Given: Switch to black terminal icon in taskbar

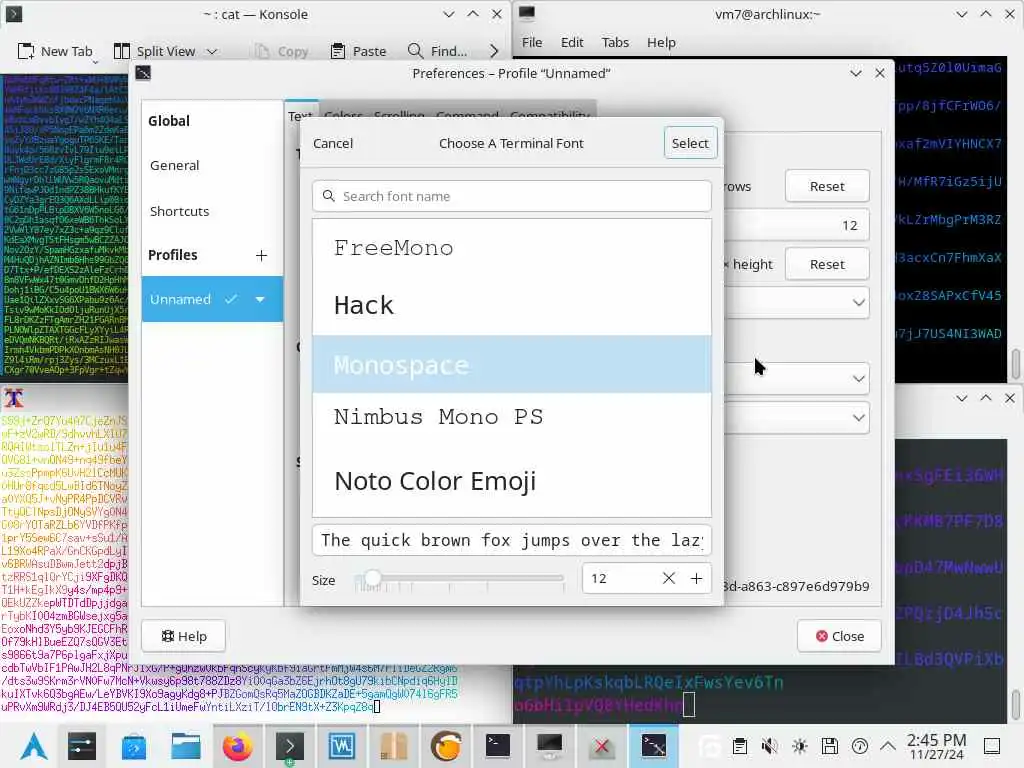Looking at the screenshot, I should tap(498, 746).
